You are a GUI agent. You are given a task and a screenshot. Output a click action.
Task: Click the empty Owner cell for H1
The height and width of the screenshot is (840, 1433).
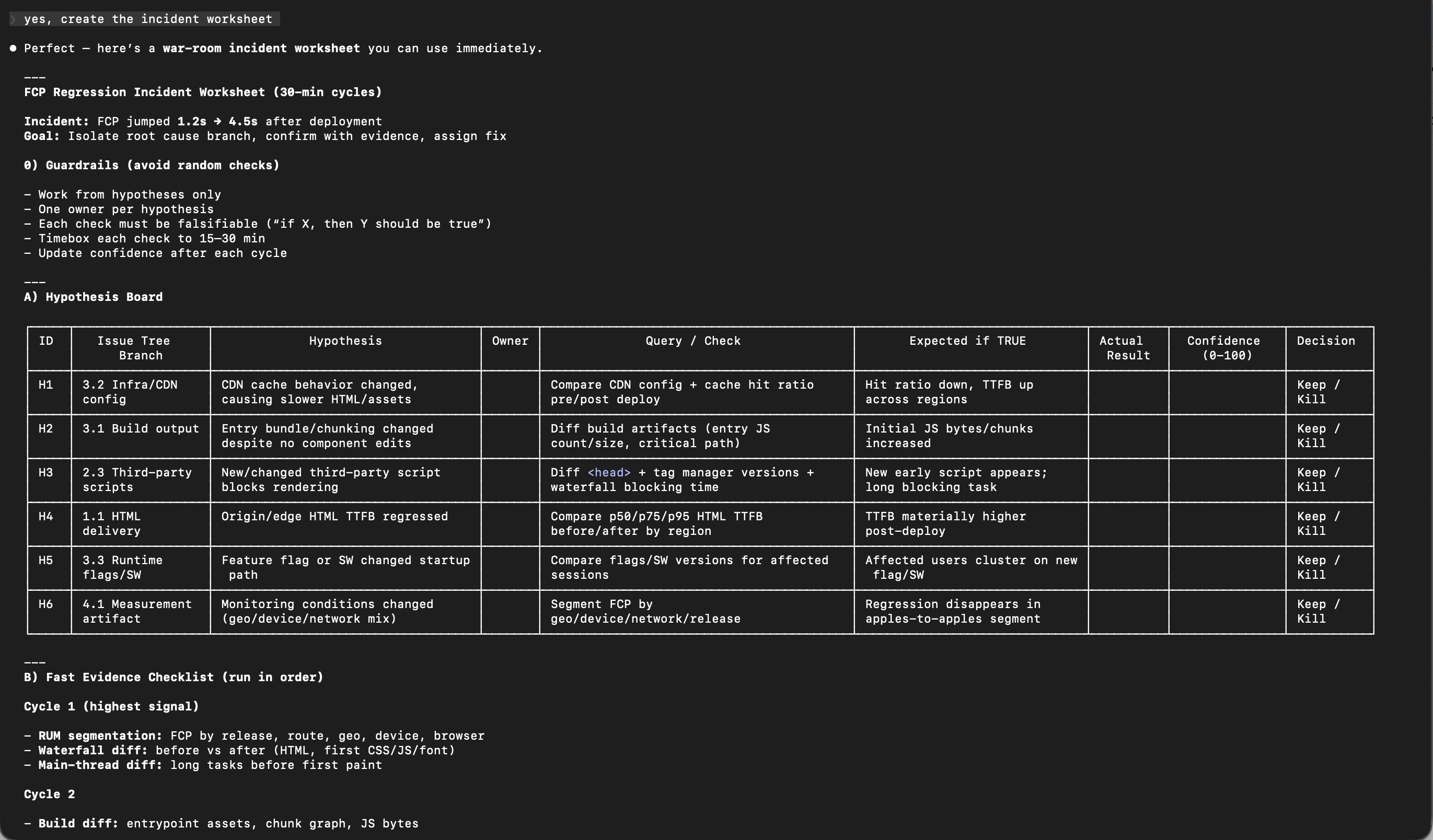pyautogui.click(x=510, y=392)
